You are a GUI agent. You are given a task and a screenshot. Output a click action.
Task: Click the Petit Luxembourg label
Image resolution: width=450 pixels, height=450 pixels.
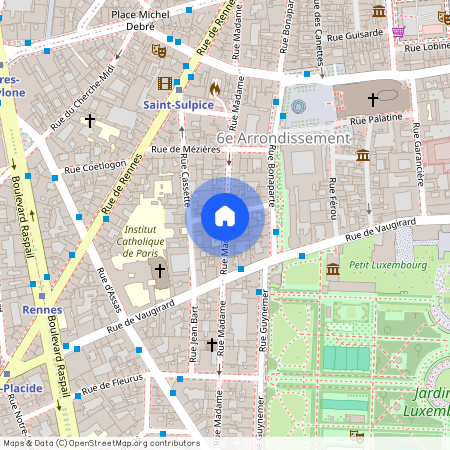388,265
